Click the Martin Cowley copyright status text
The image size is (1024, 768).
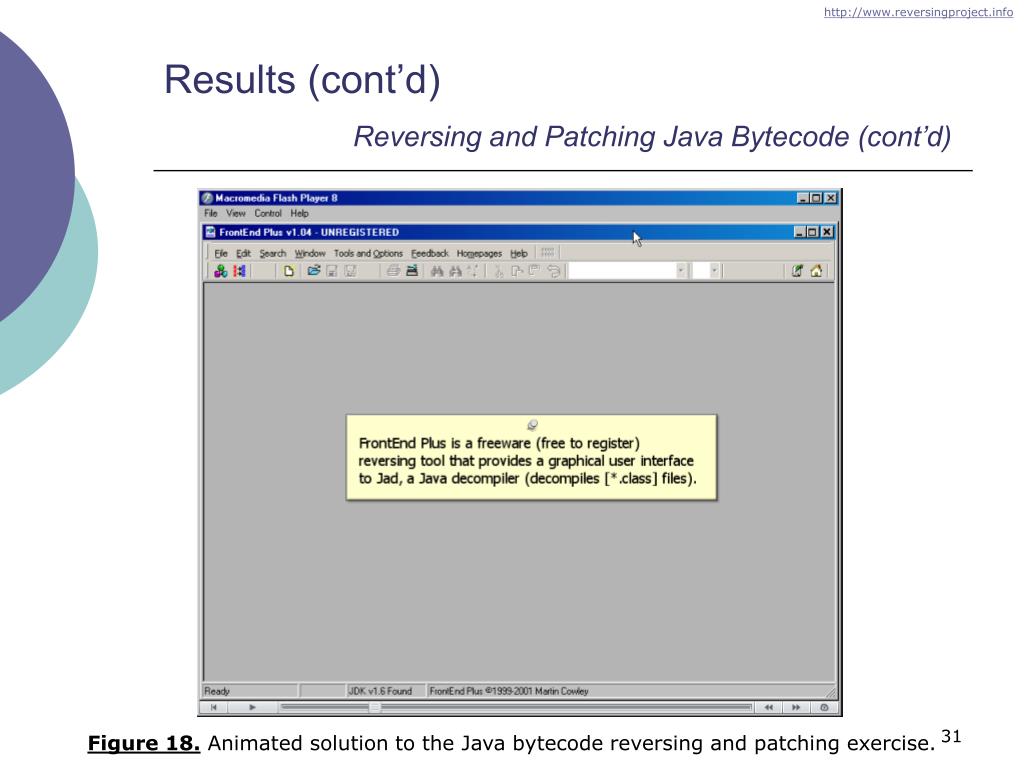(x=509, y=691)
